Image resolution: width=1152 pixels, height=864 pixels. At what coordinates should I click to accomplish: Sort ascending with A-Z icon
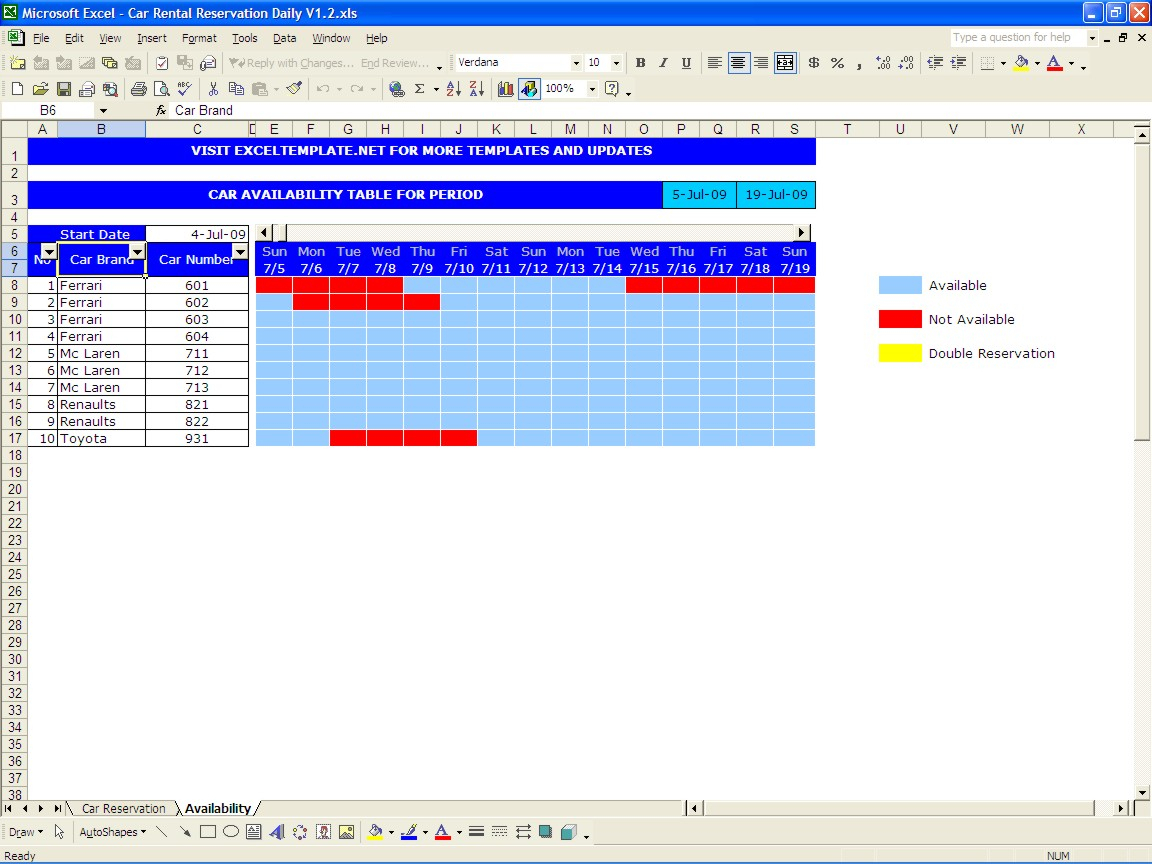[453, 89]
